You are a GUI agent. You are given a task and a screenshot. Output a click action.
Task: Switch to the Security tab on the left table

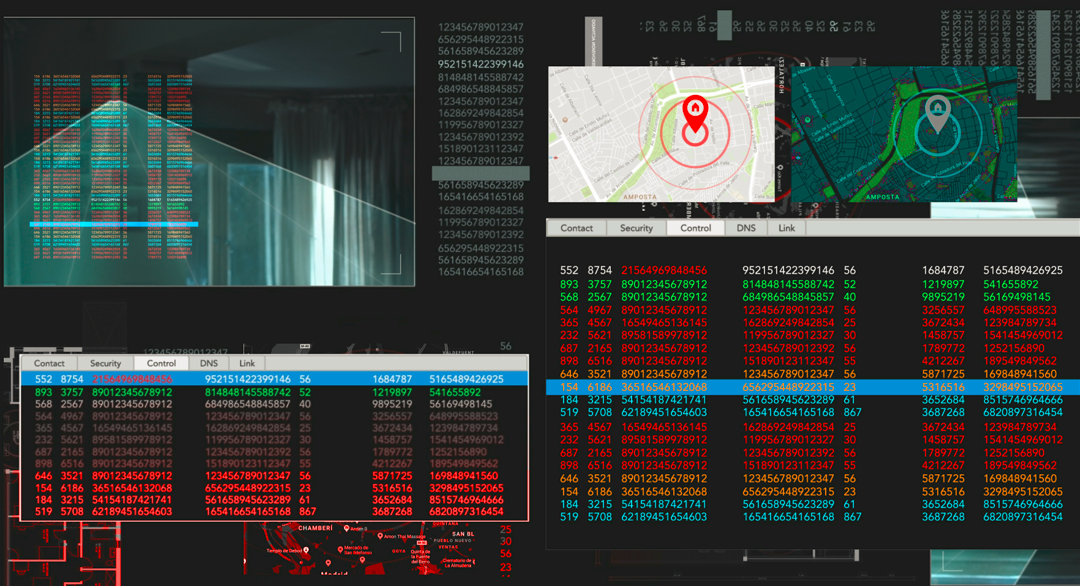(x=105, y=363)
